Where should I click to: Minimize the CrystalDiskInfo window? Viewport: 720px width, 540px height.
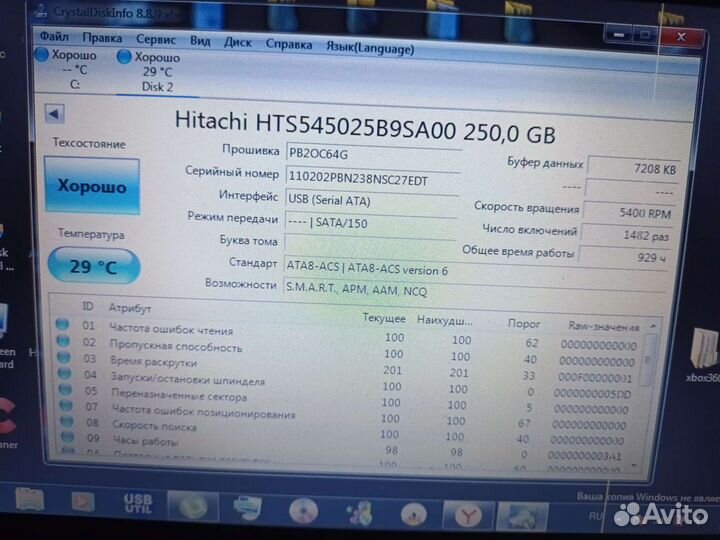tap(619, 35)
